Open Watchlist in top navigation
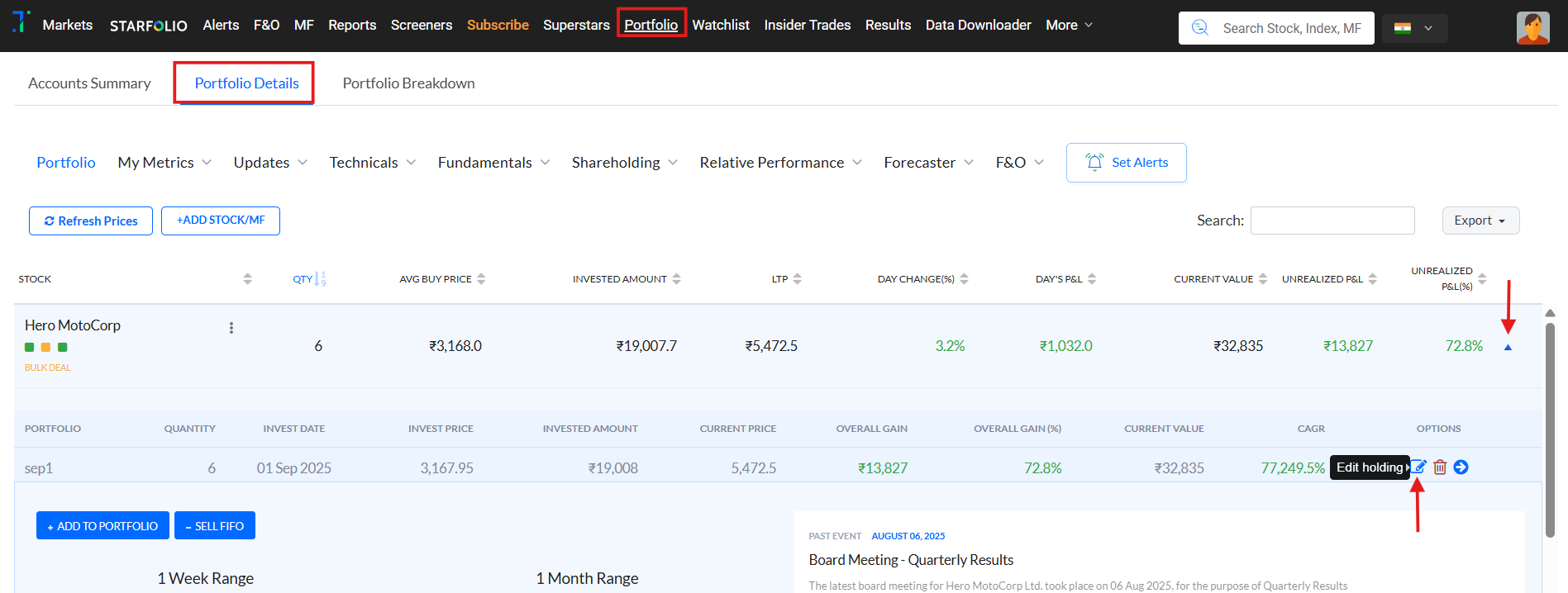 [721, 25]
